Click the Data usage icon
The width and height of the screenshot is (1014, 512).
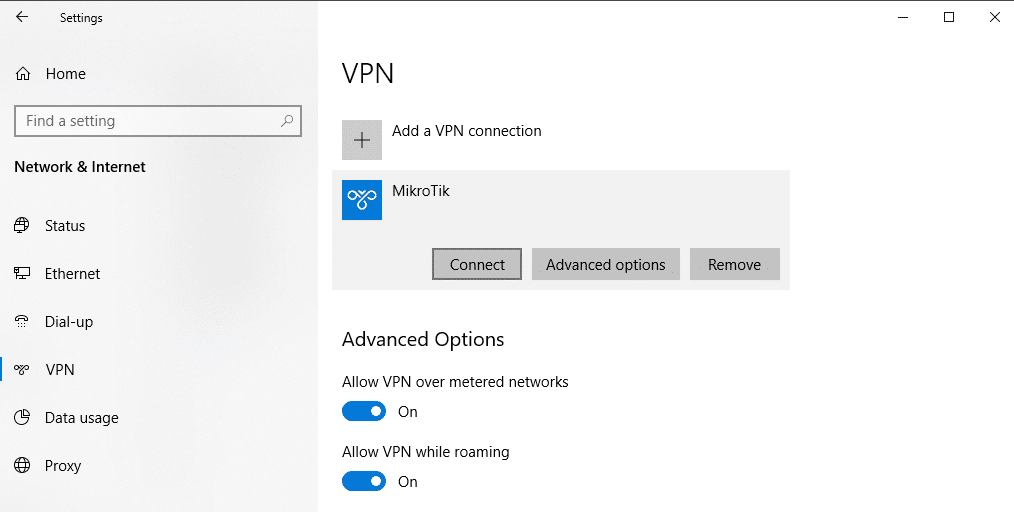[x=22, y=418]
